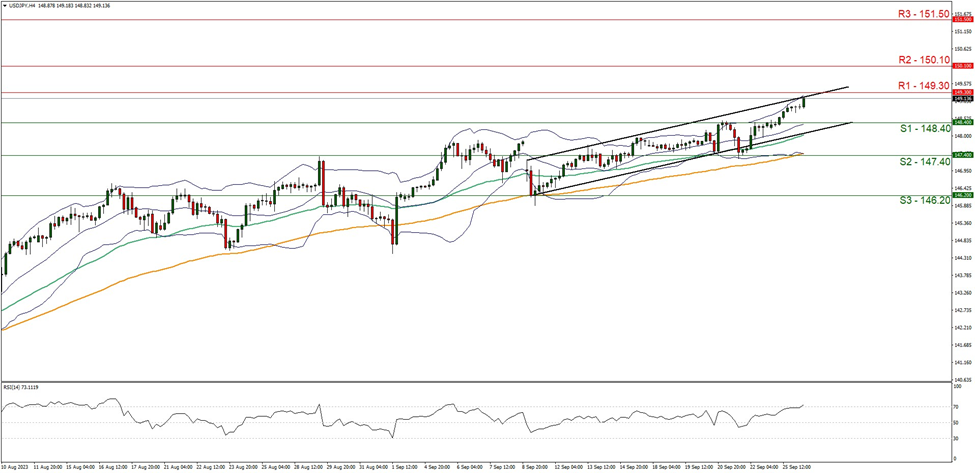975x473 pixels.
Task: Click the red 151.500 price tag on axis
Action: tap(961, 20)
